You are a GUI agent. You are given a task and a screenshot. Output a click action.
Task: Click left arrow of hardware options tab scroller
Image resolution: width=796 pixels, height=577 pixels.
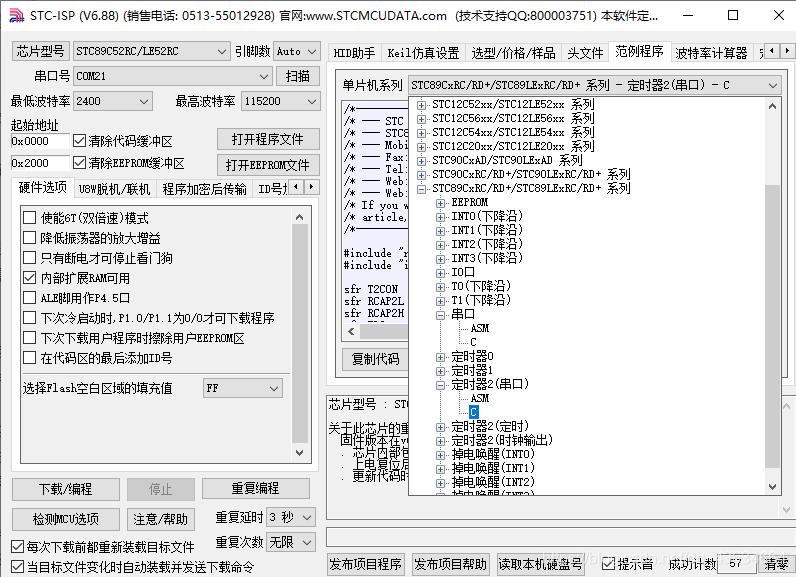tap(296, 187)
